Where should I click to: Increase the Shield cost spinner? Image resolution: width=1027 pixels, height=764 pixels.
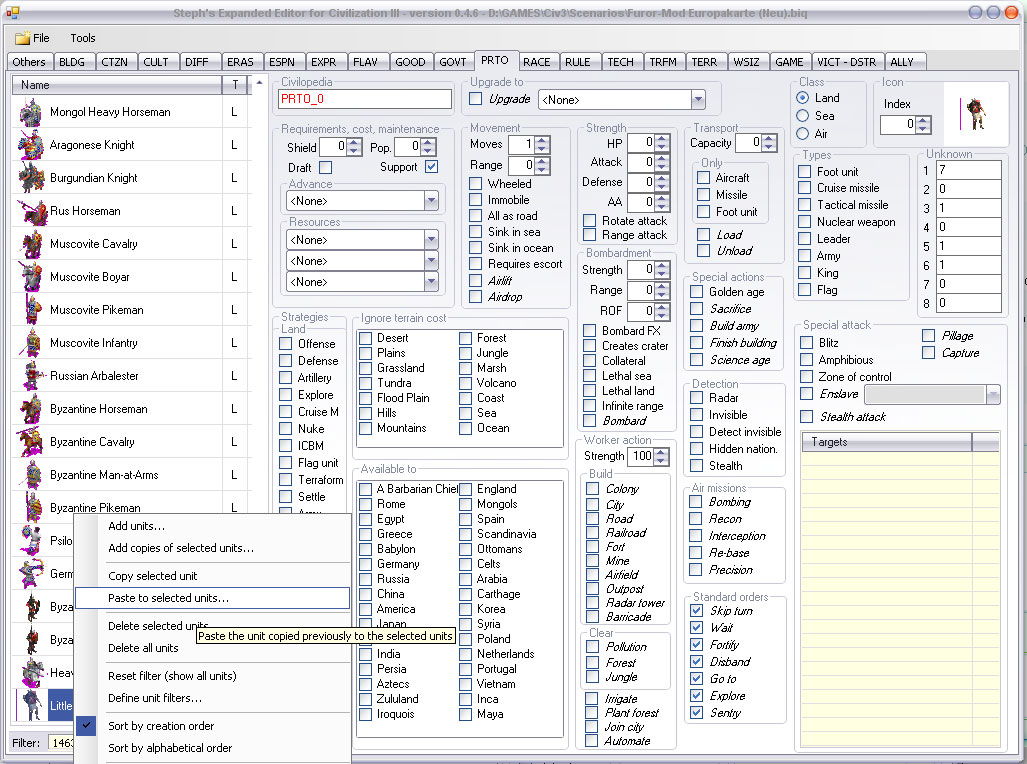[354, 142]
